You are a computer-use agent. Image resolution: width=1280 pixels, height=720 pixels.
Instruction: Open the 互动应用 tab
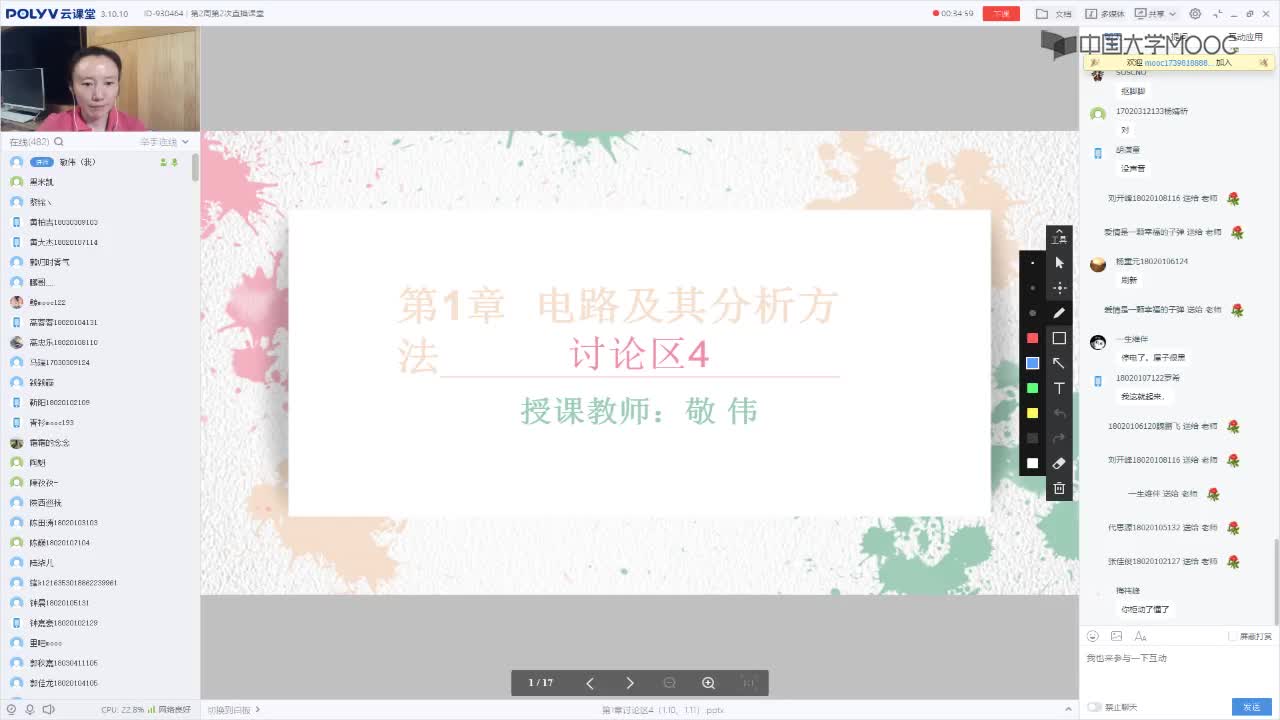(x=1246, y=38)
